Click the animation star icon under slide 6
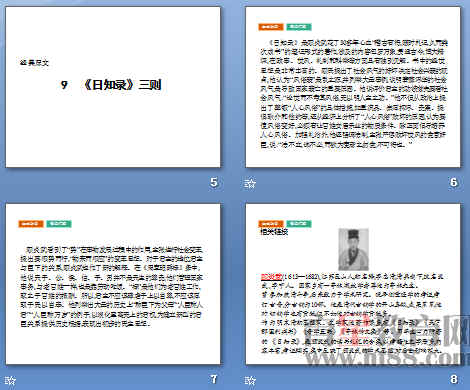470x390 pixels. click(x=250, y=183)
